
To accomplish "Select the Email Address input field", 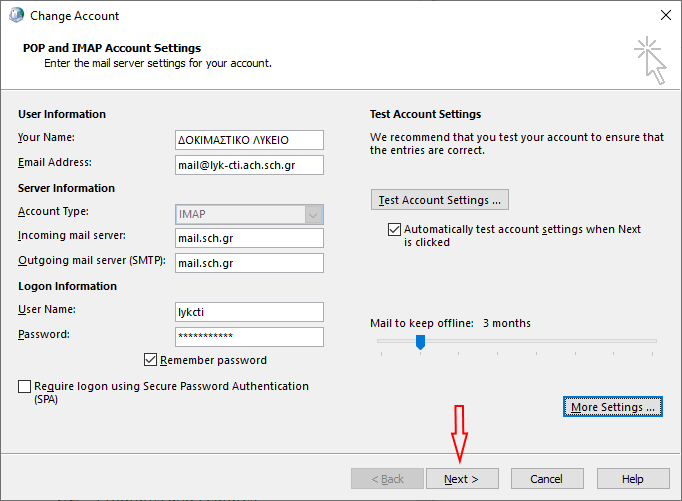I will click(249, 165).
